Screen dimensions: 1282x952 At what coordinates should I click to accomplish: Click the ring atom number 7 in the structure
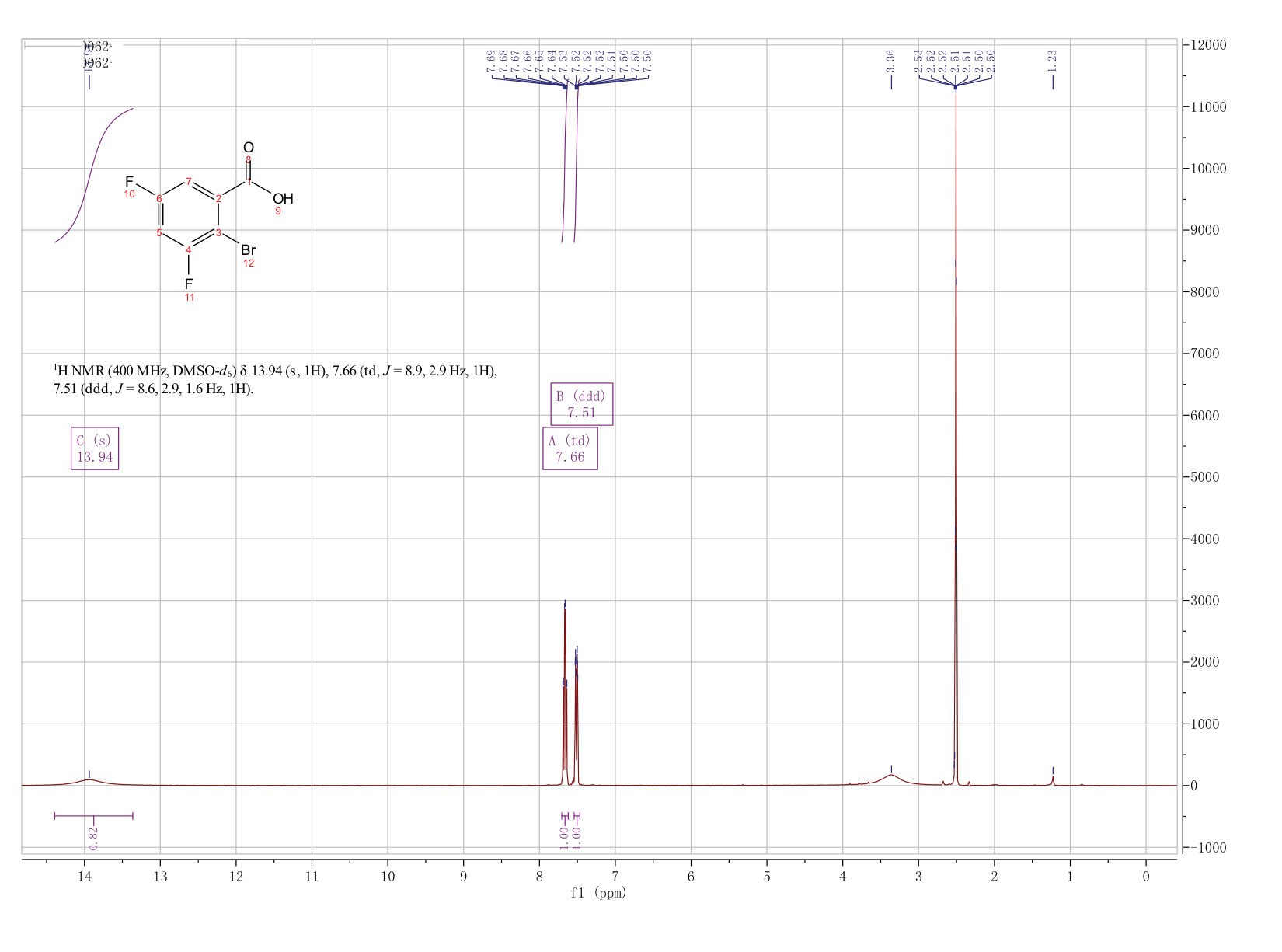pos(189,182)
